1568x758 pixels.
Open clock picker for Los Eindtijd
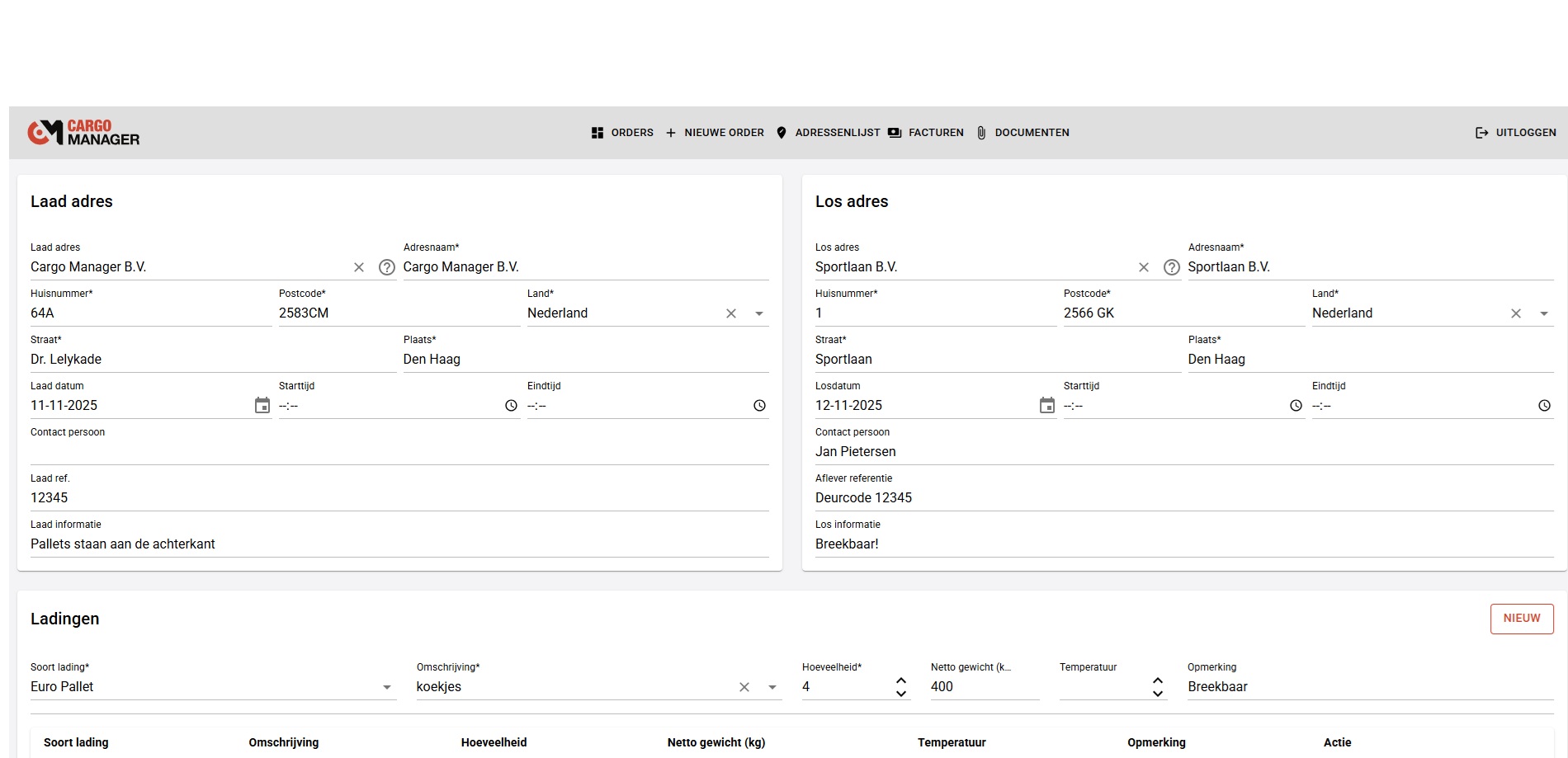[1544, 406]
